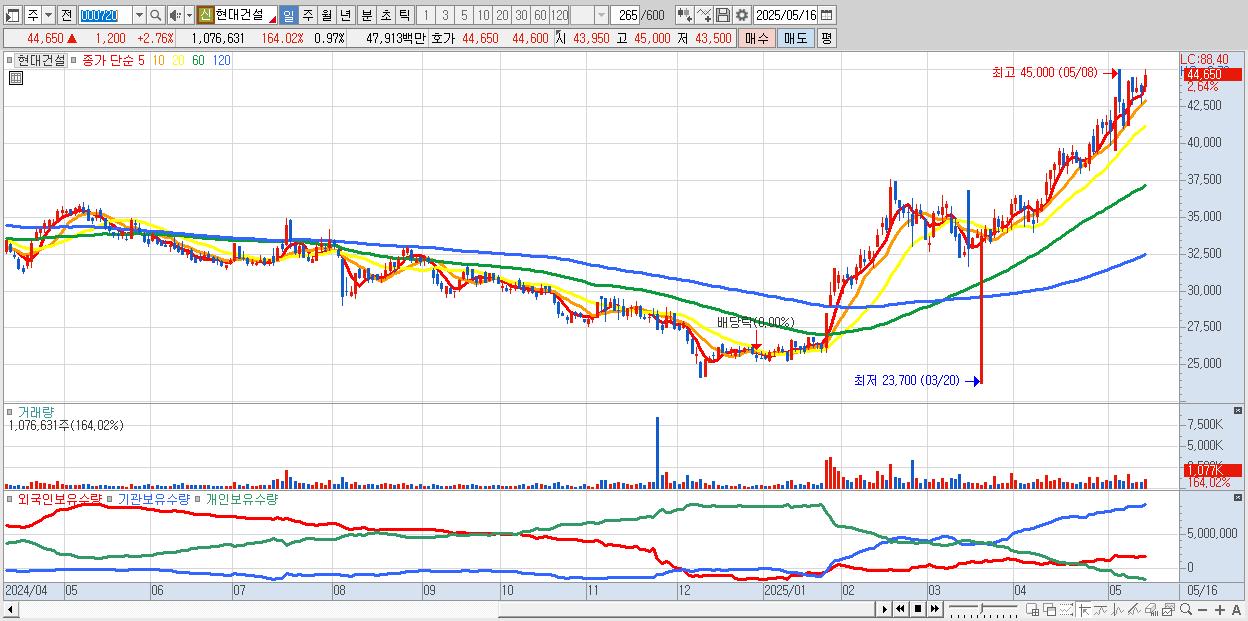This screenshot has height=621, width=1248.
Task: Click the 신 credit badge icon
Action: coord(205,15)
